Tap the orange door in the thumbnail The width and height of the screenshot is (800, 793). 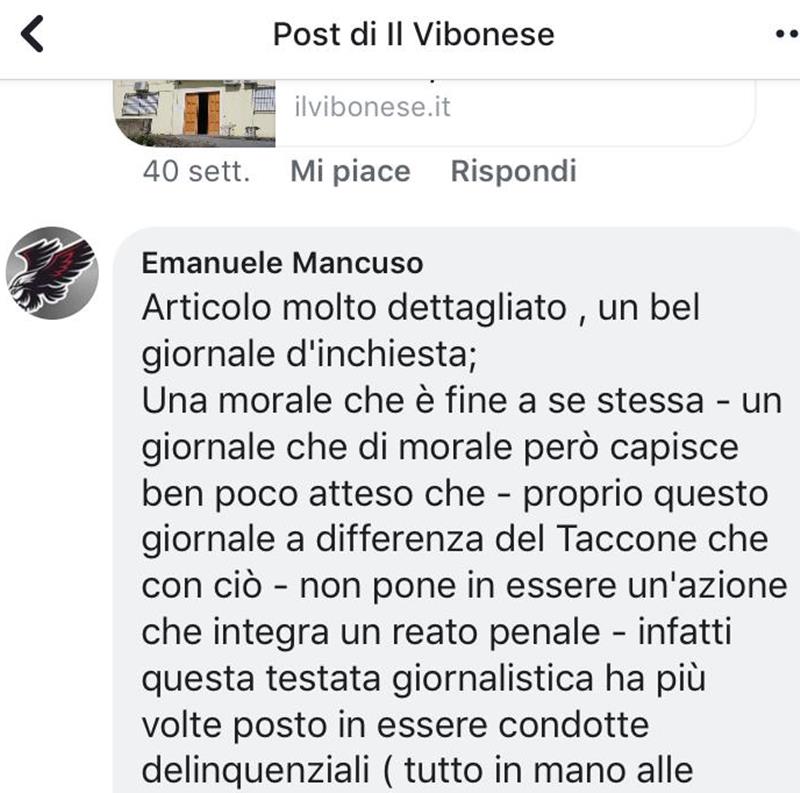click(x=202, y=113)
